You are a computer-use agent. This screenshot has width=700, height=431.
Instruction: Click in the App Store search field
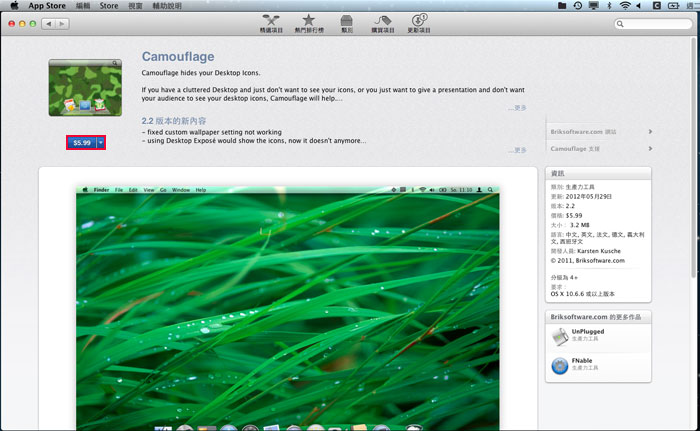(x=653, y=24)
